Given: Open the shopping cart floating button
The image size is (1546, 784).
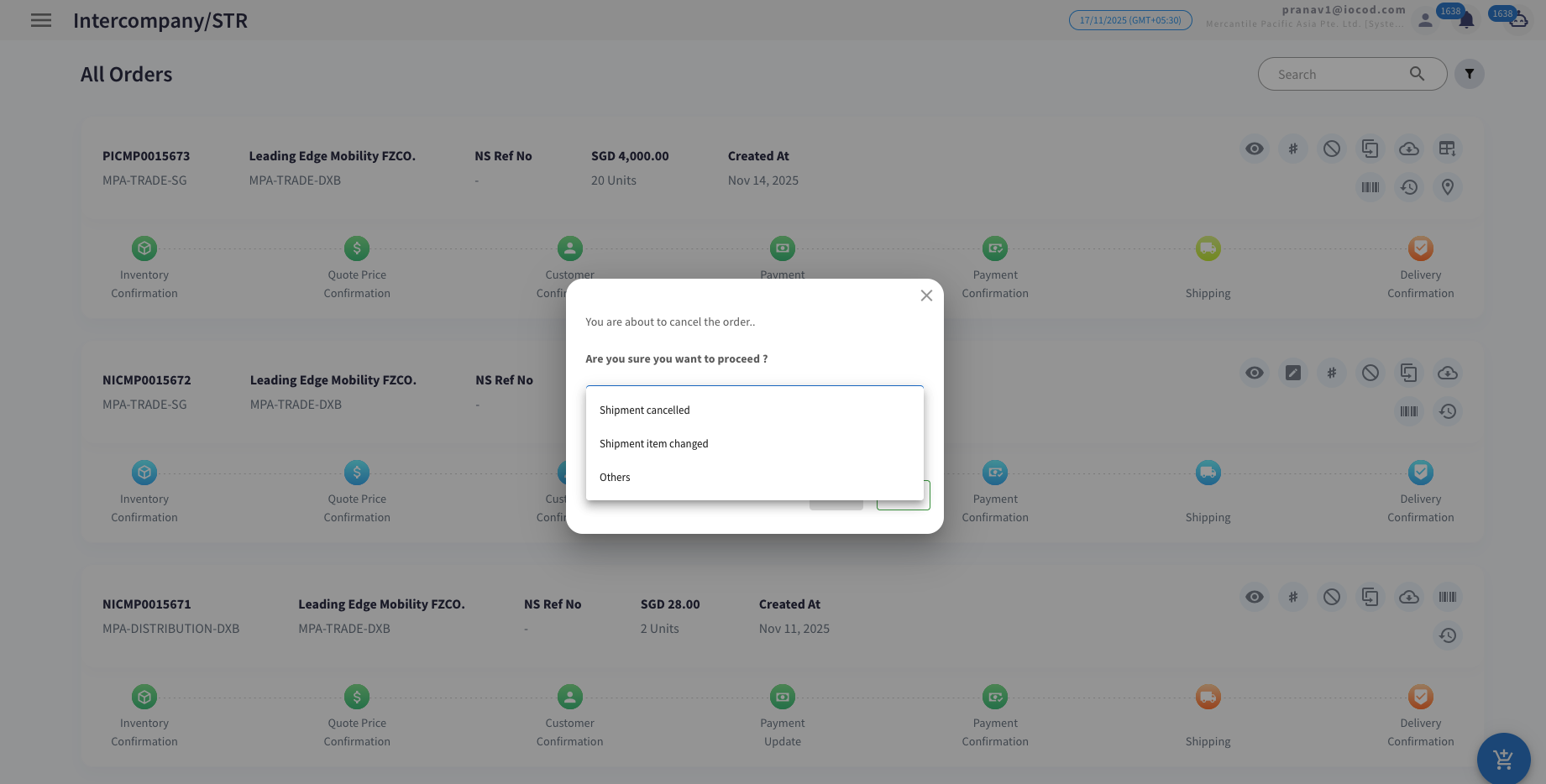Looking at the screenshot, I should (1503, 760).
